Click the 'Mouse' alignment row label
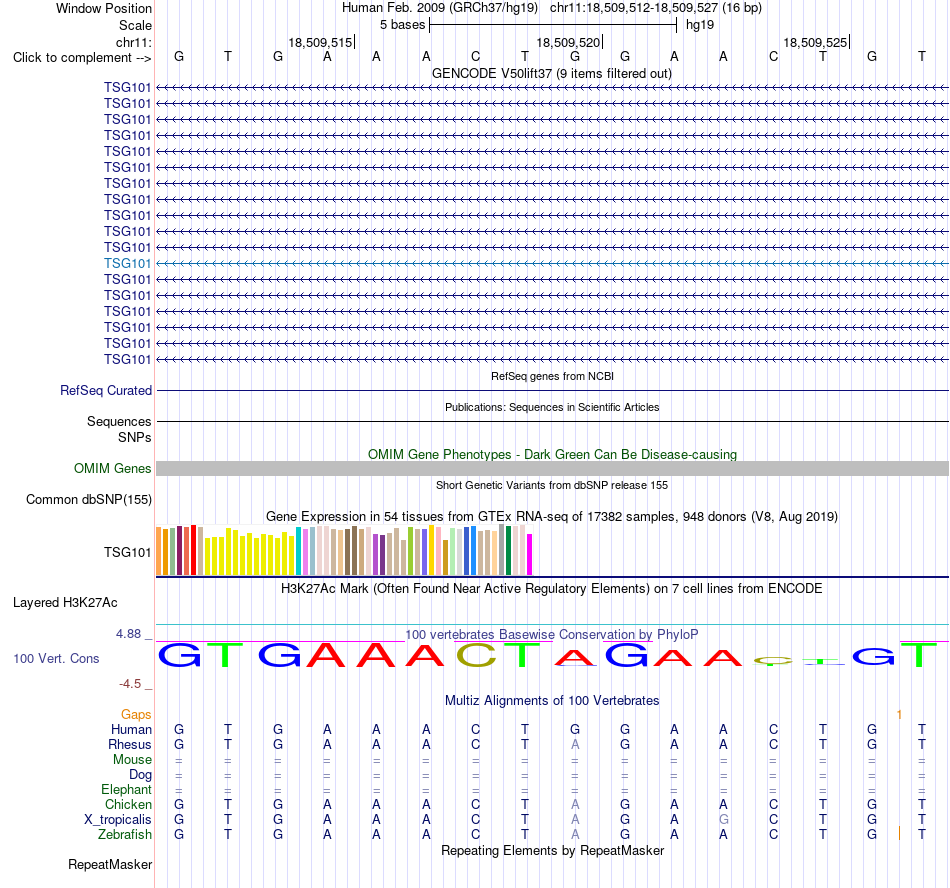 (x=132, y=760)
